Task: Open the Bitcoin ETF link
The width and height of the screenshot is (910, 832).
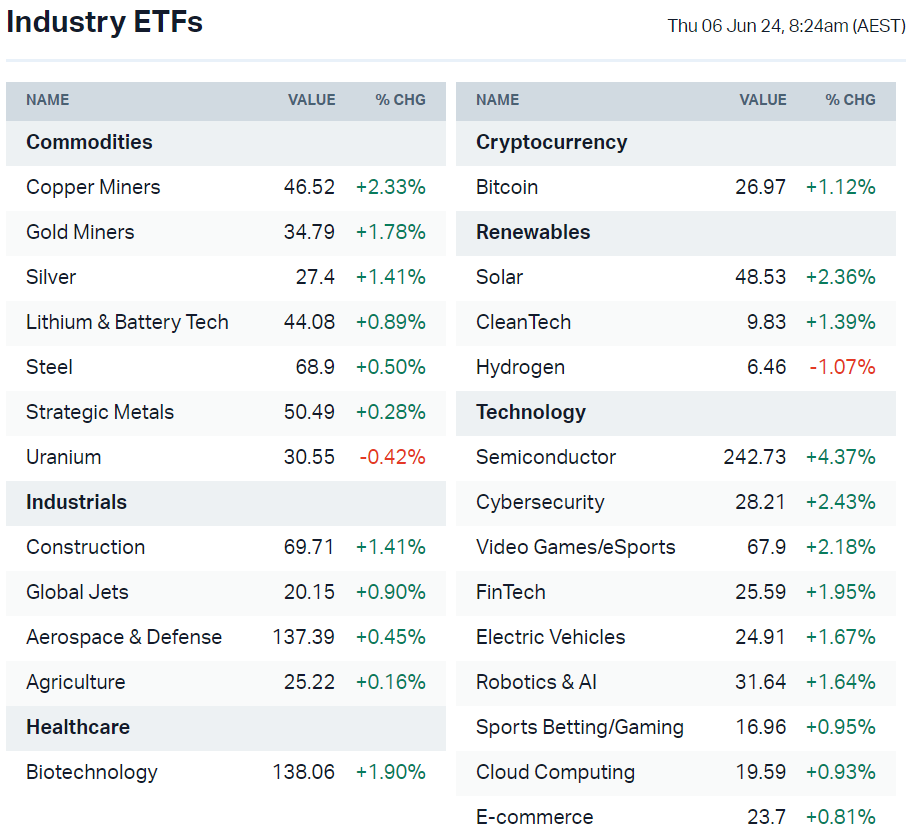Action: click(x=507, y=187)
